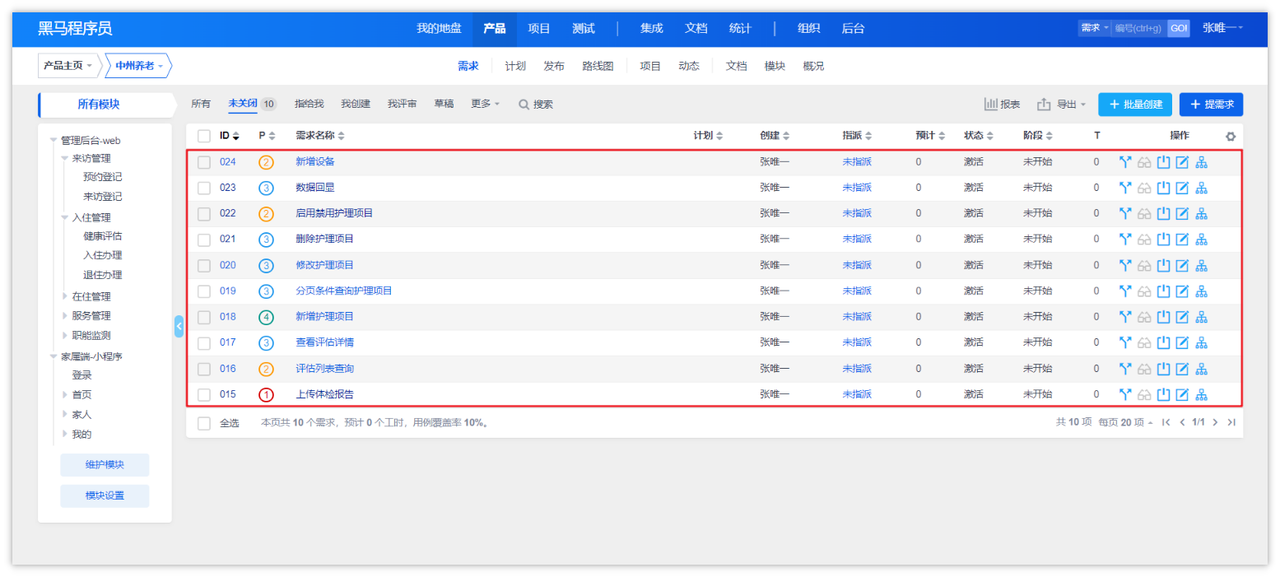
Task: Open the 新增设备 requirement link
Action: 315,162
